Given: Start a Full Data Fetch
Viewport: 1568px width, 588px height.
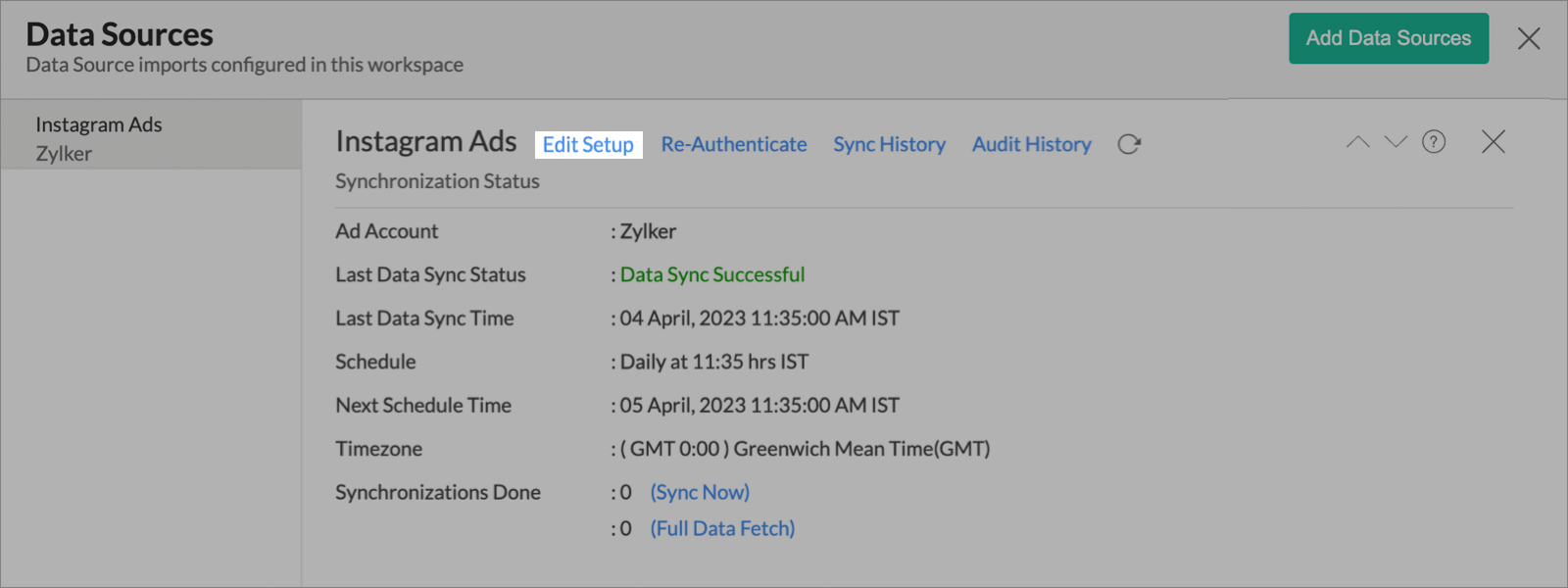Looking at the screenshot, I should (x=722, y=528).
